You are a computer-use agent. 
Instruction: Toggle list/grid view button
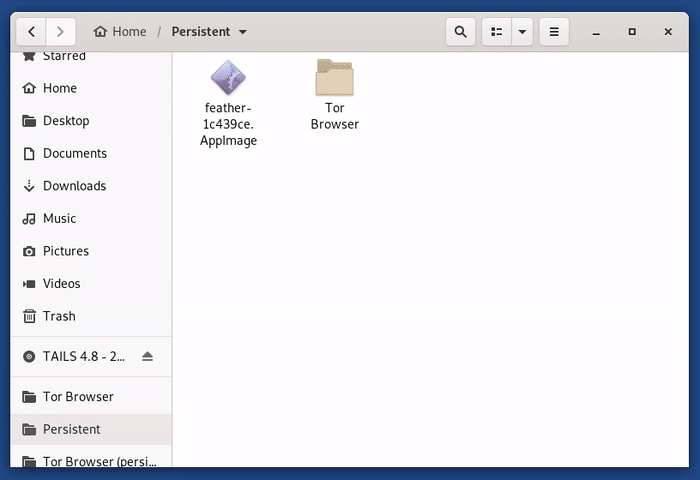point(496,32)
